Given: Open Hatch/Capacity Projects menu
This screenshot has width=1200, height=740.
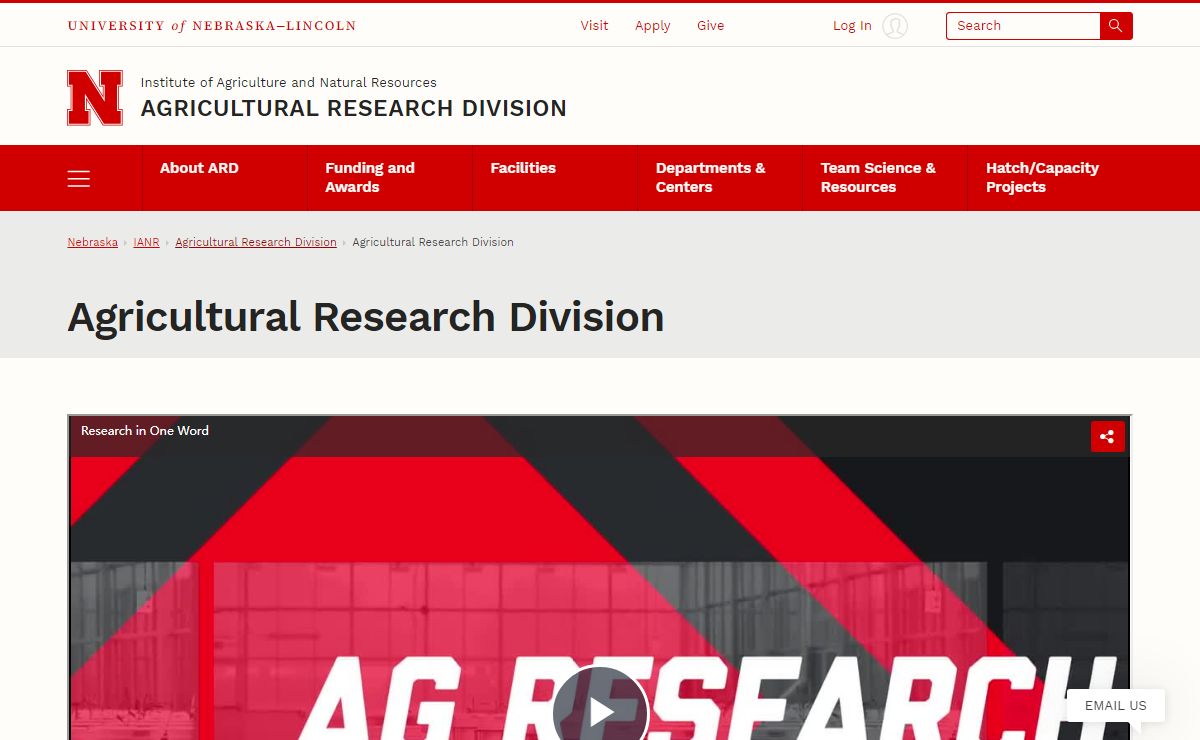Looking at the screenshot, I should click(1042, 177).
